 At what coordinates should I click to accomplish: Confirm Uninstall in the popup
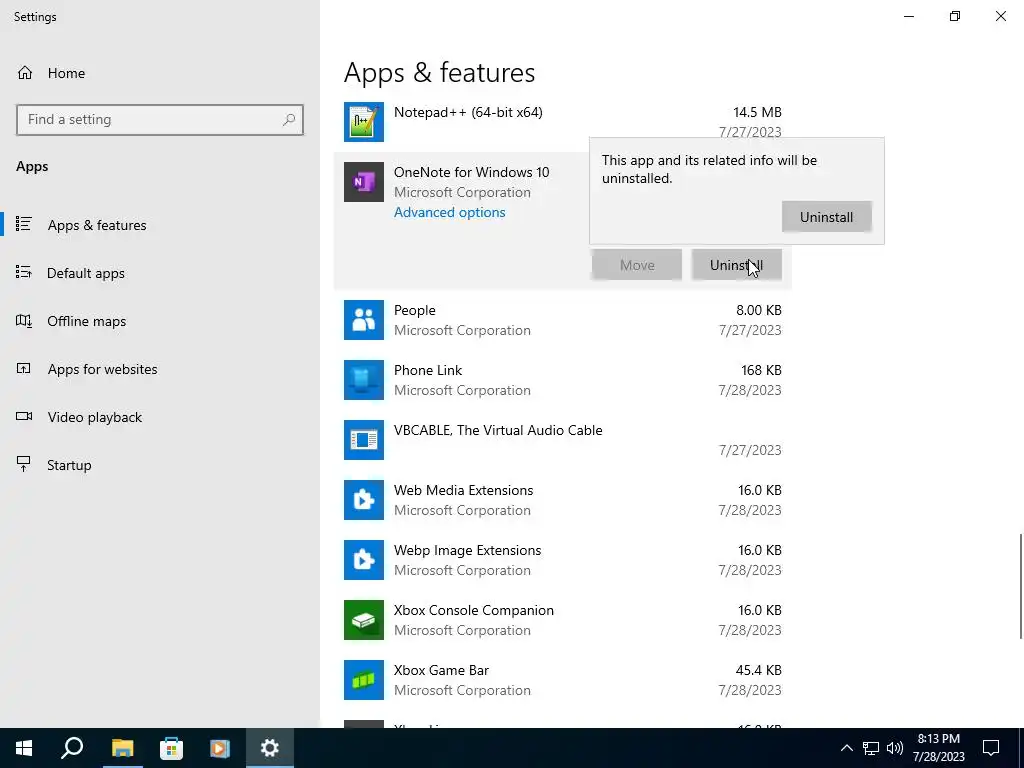(x=826, y=217)
